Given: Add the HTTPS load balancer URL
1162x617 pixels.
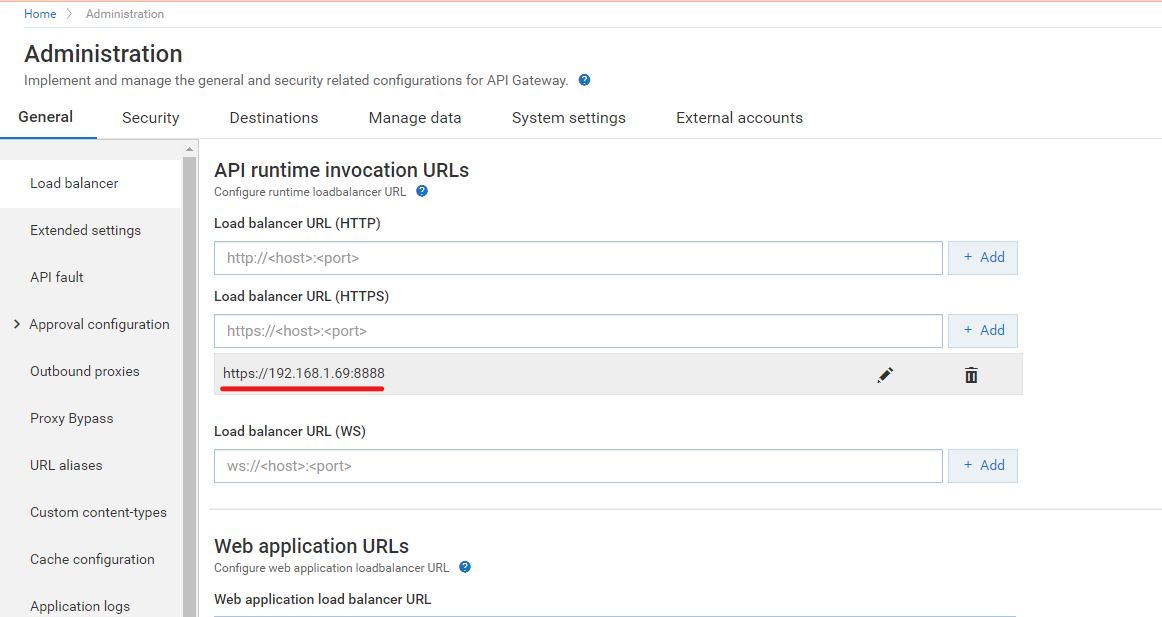Looking at the screenshot, I should point(983,331).
